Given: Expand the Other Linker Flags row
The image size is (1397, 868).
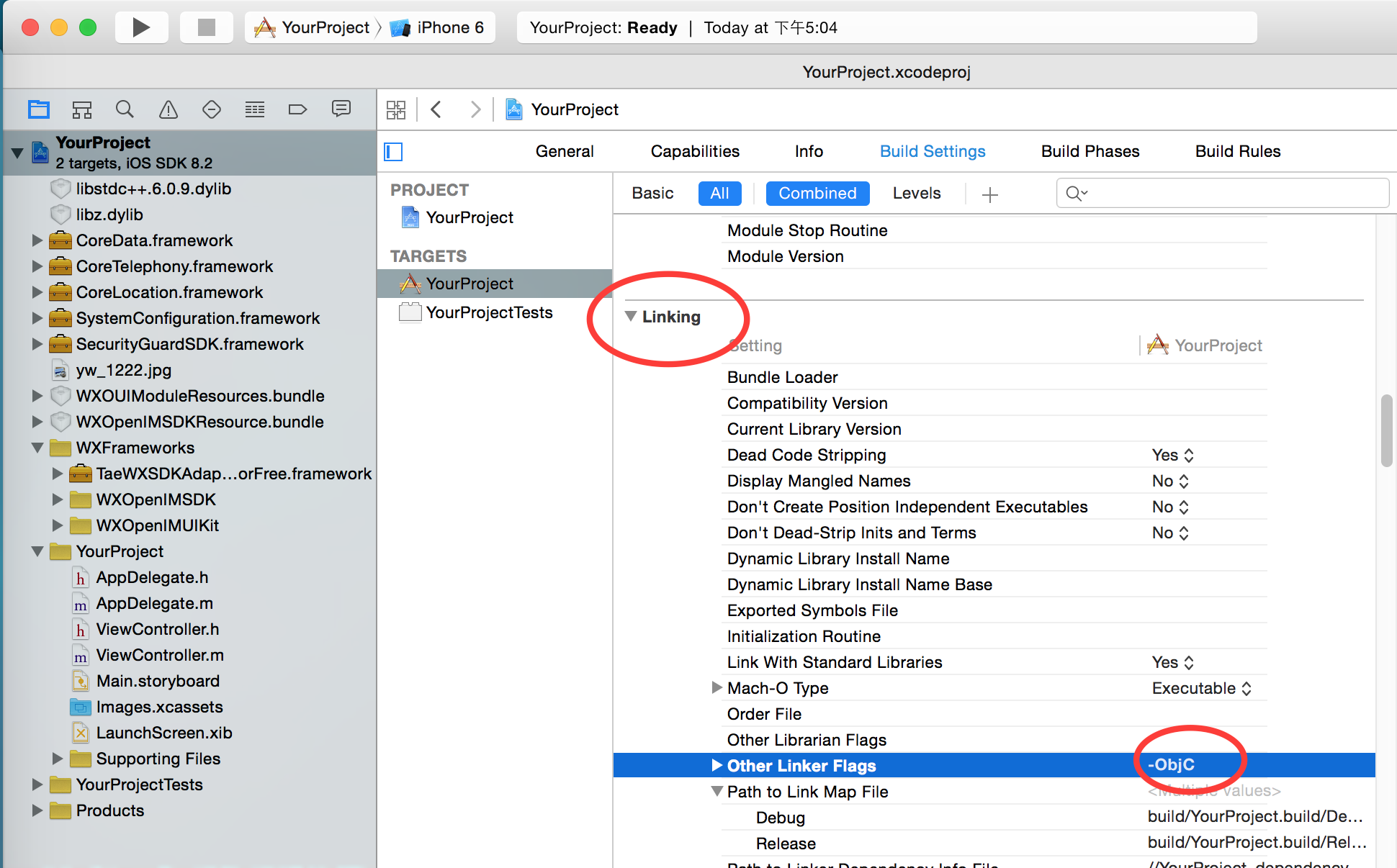Looking at the screenshot, I should [717, 765].
